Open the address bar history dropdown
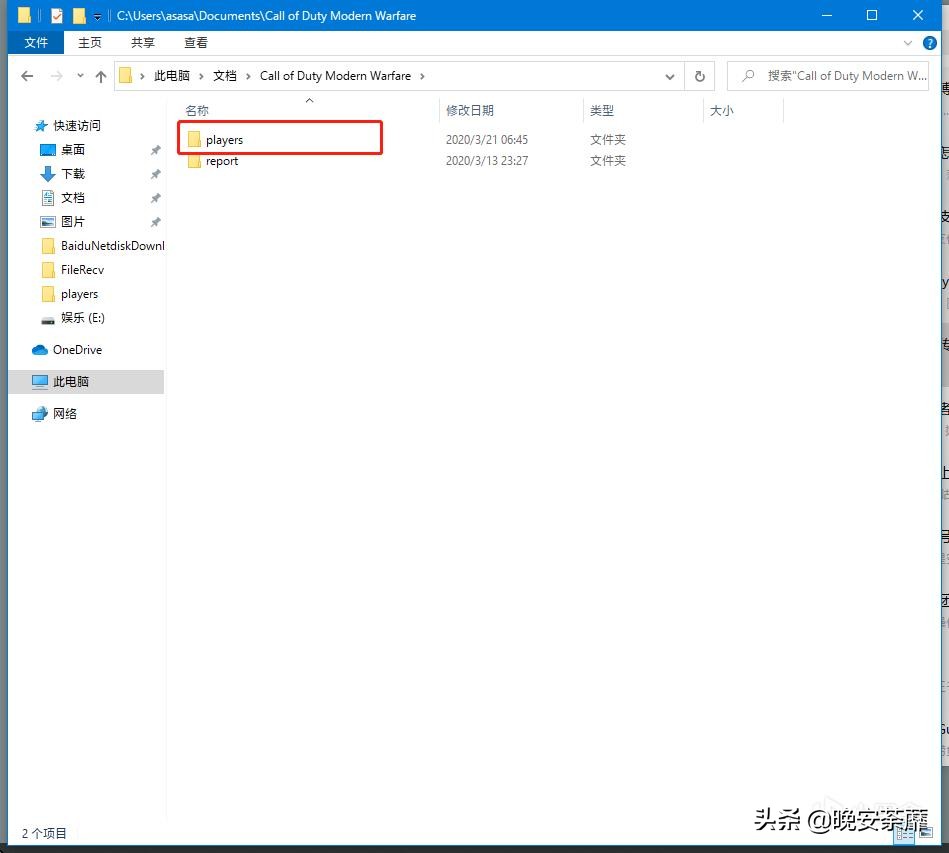The width and height of the screenshot is (949, 853). coord(670,76)
